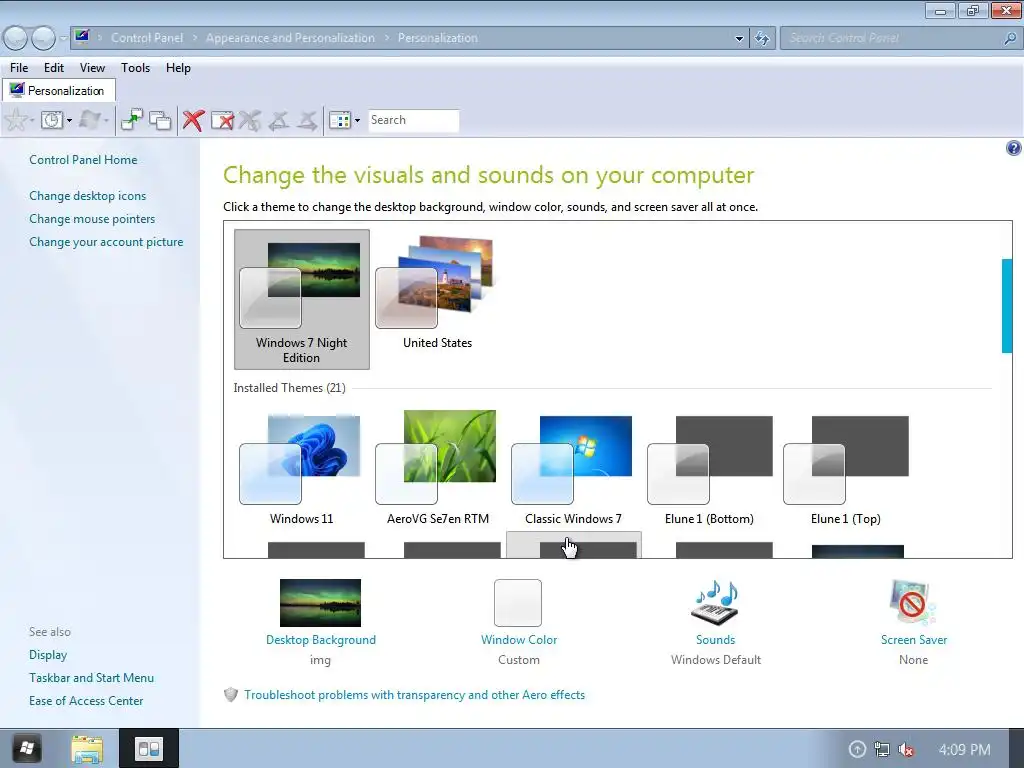
Task: Open the address bar history dropdown arrow
Action: pyautogui.click(x=739, y=39)
